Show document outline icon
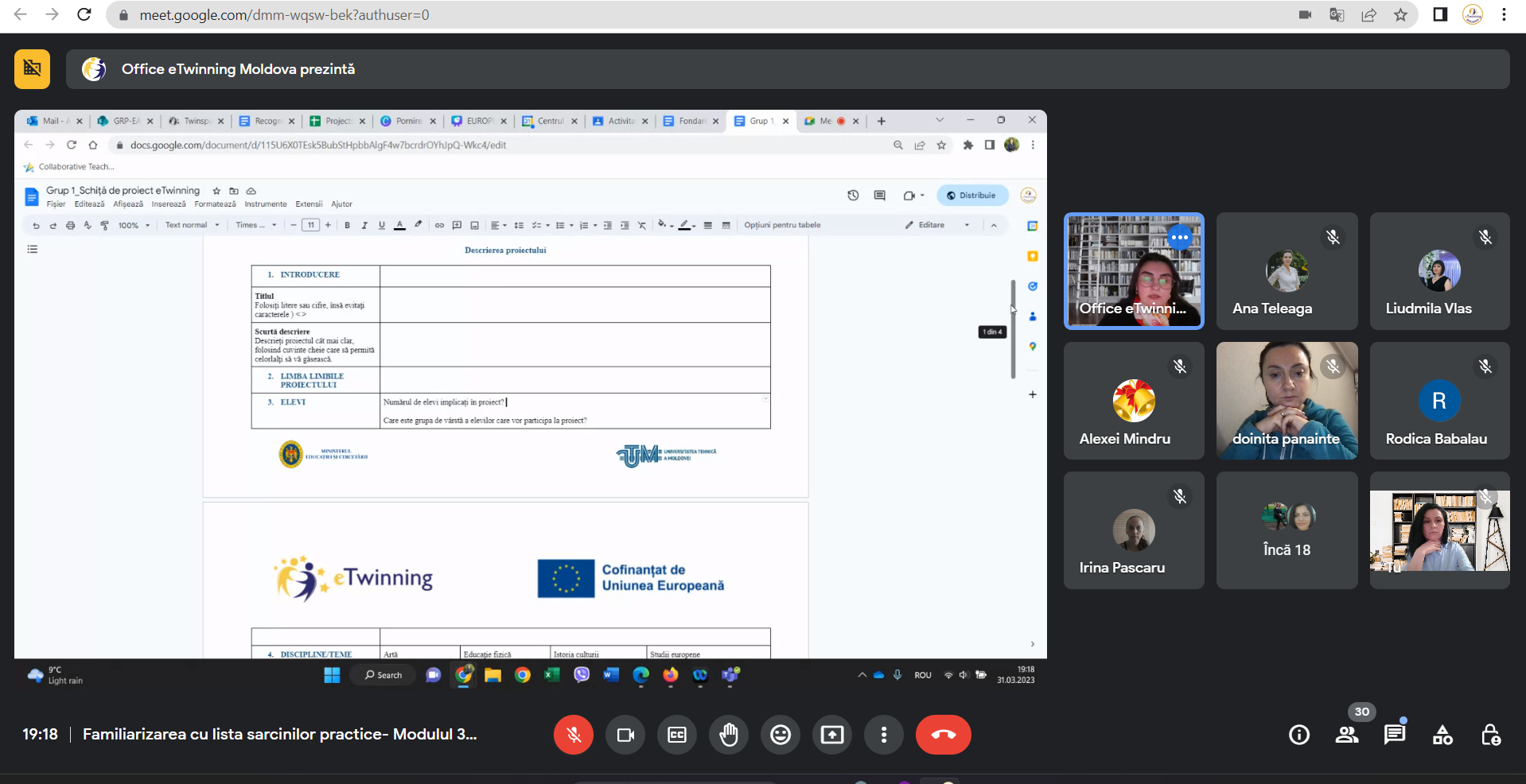 33,250
